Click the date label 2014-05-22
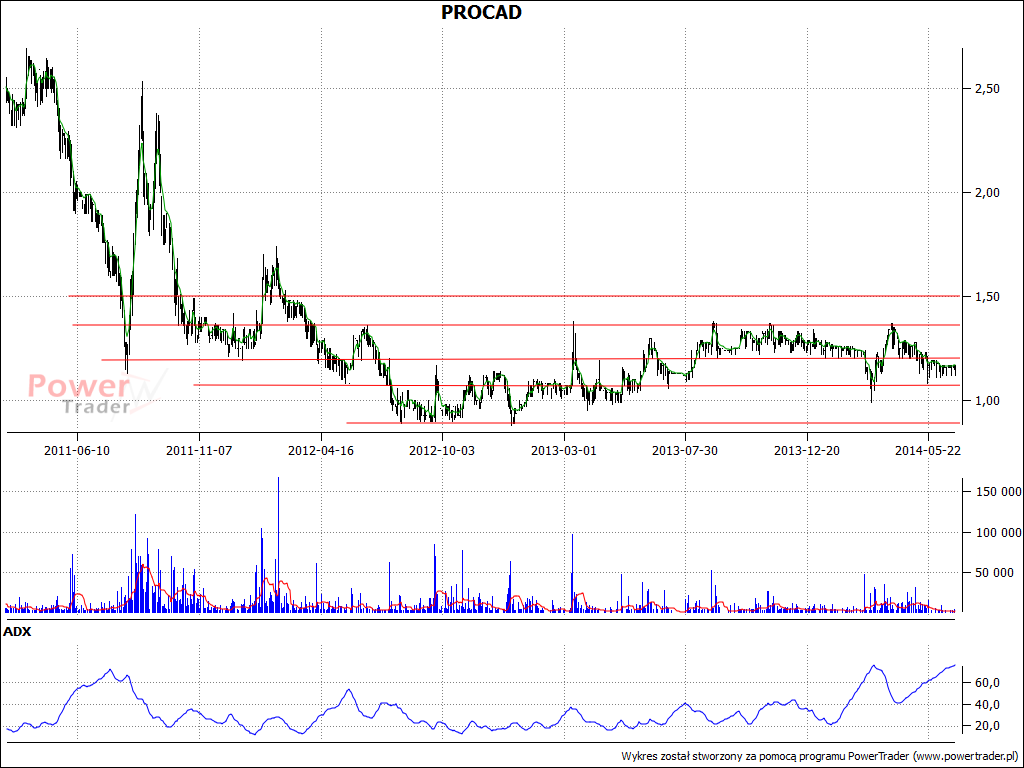The width and height of the screenshot is (1024, 768). [927, 451]
